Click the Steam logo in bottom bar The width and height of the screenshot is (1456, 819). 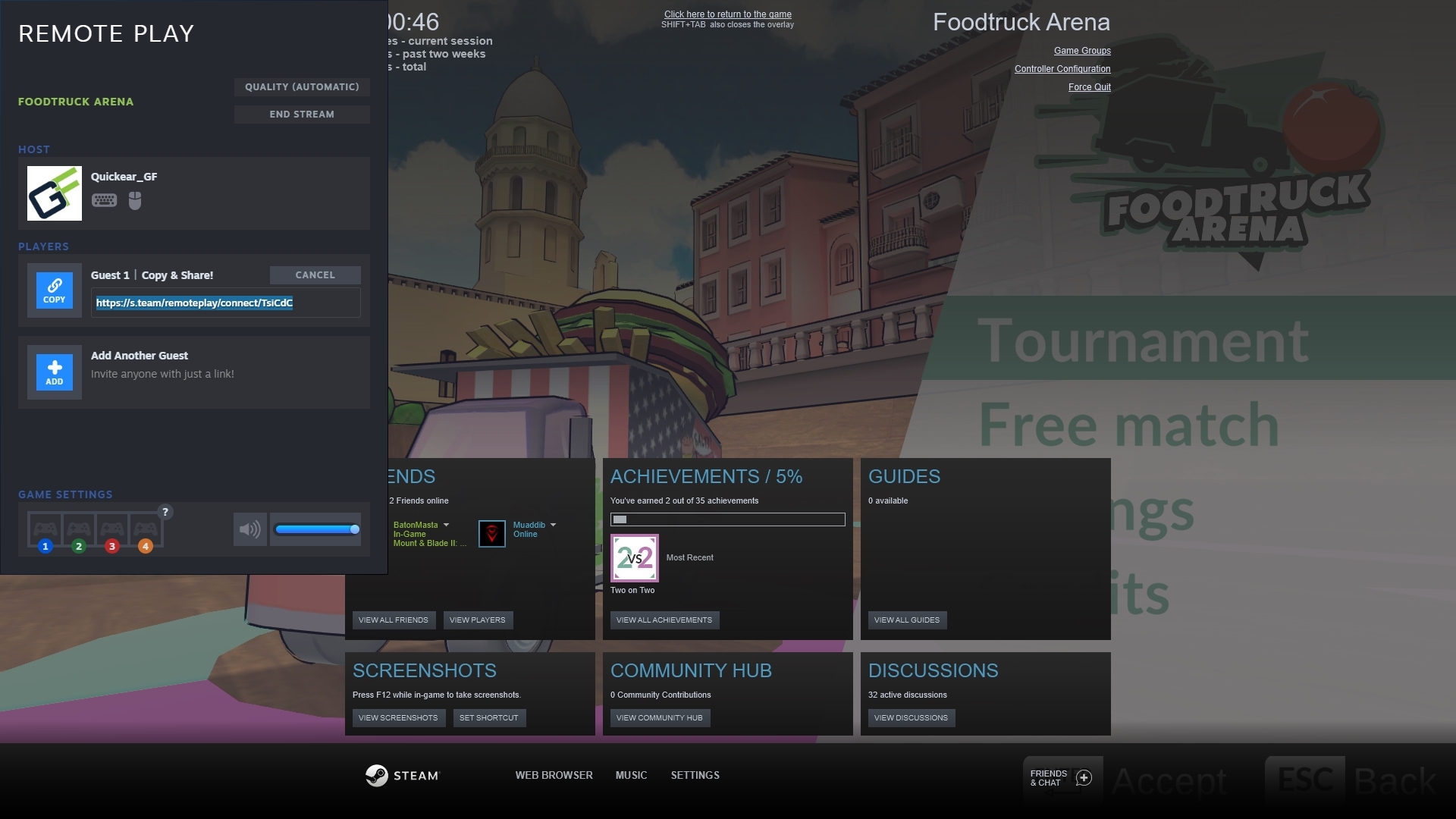coord(402,775)
